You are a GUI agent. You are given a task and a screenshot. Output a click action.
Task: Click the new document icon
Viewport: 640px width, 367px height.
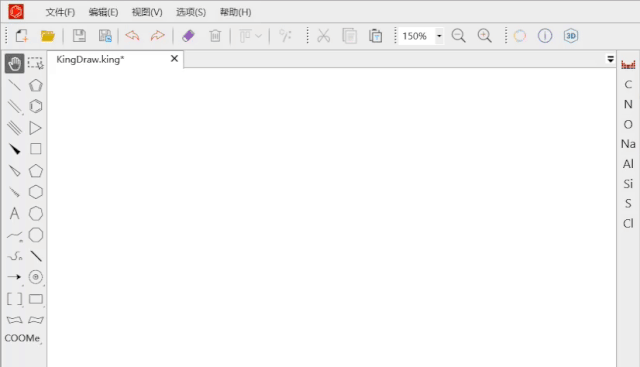pos(22,36)
